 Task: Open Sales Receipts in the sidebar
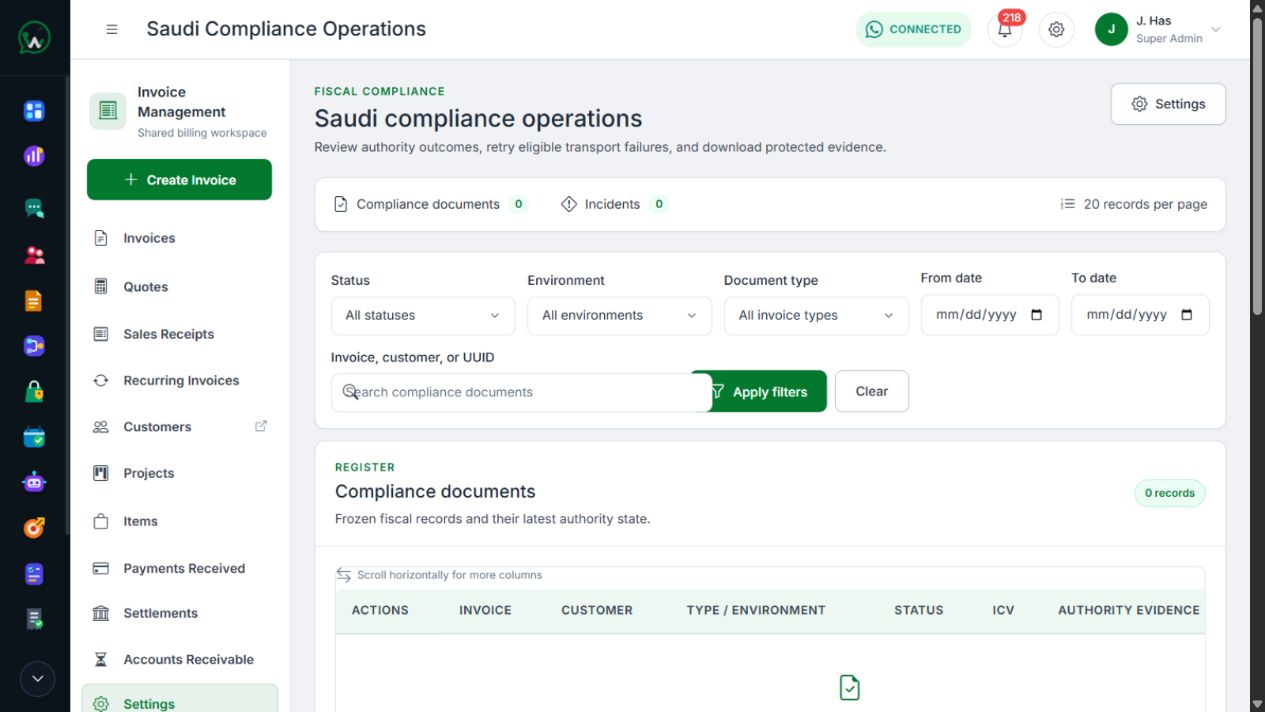(x=179, y=334)
